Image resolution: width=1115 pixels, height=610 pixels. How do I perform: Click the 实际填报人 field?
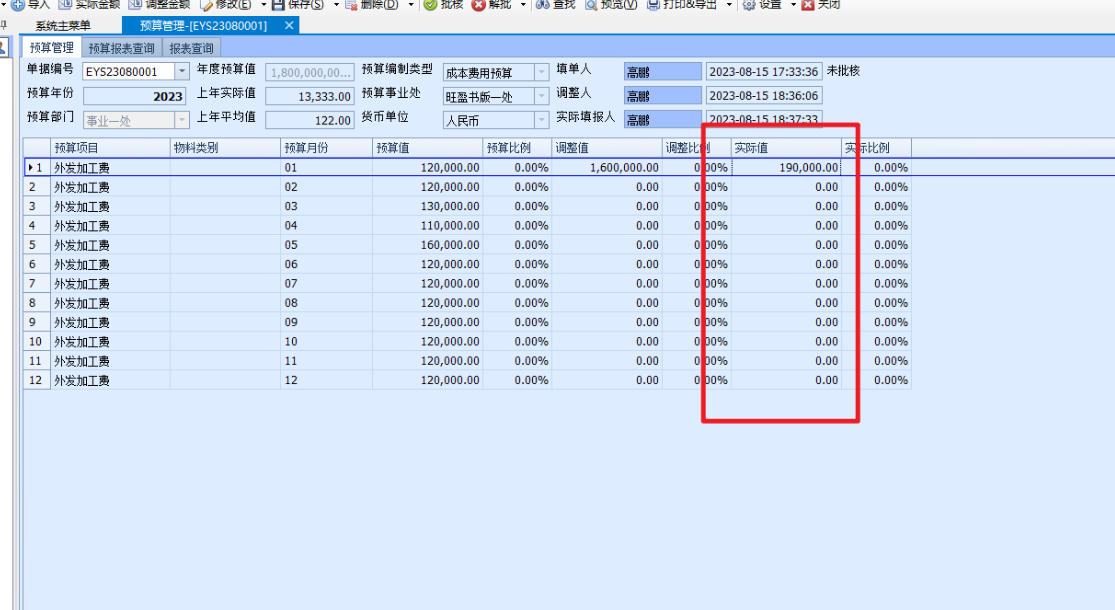[663, 119]
